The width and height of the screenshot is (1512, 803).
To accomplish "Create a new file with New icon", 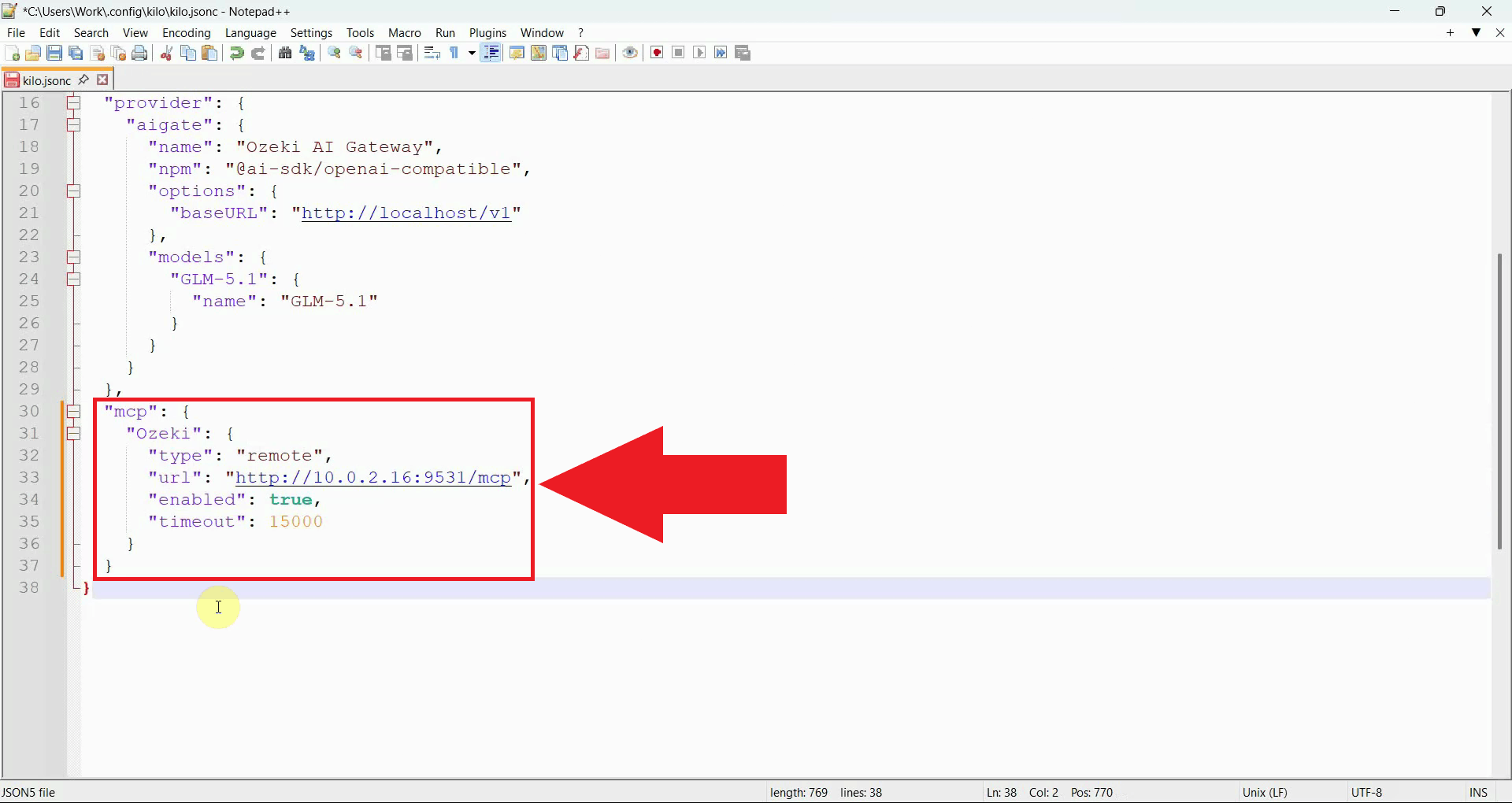I will pos(12,53).
